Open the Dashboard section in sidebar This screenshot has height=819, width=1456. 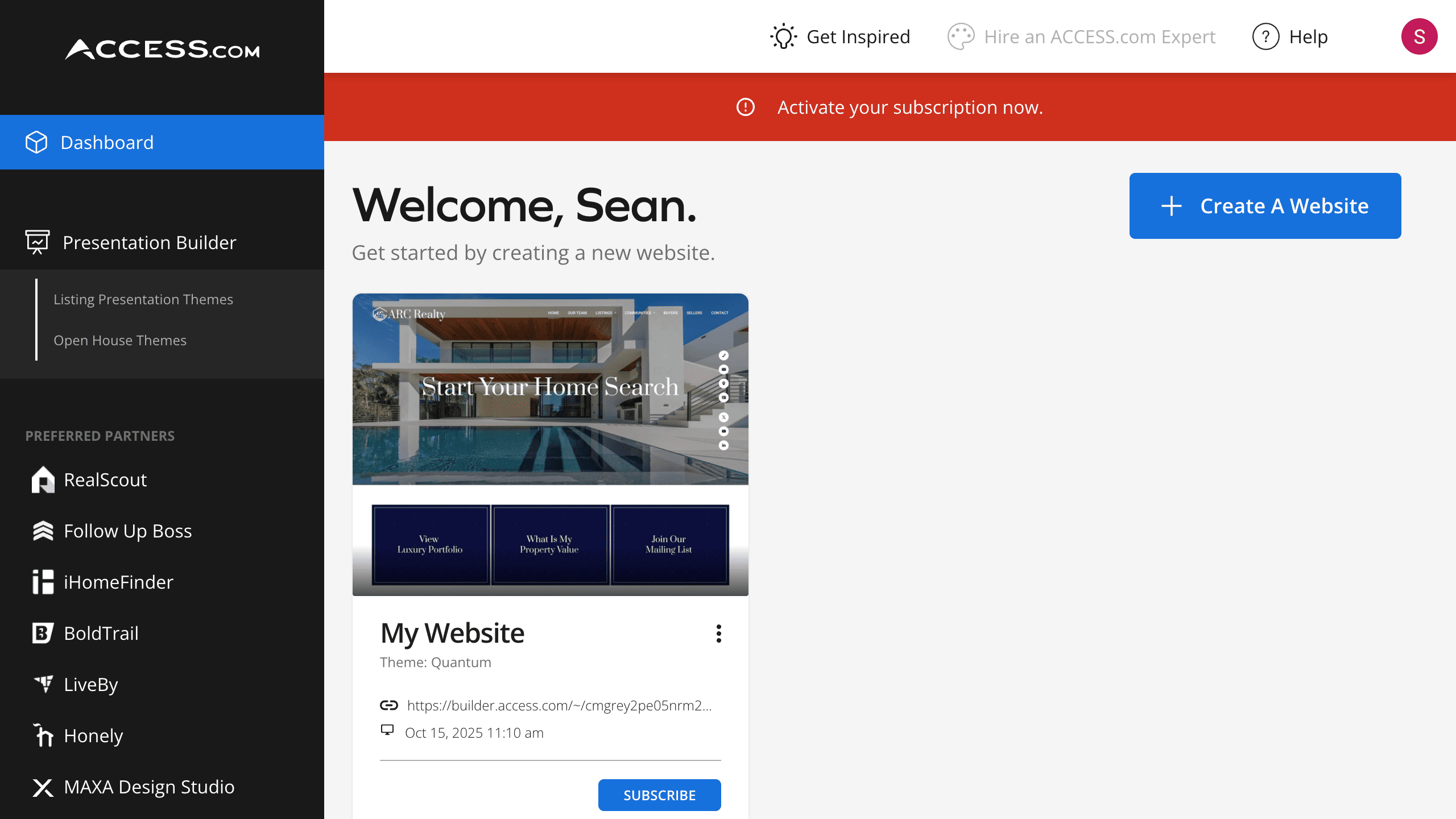107,142
